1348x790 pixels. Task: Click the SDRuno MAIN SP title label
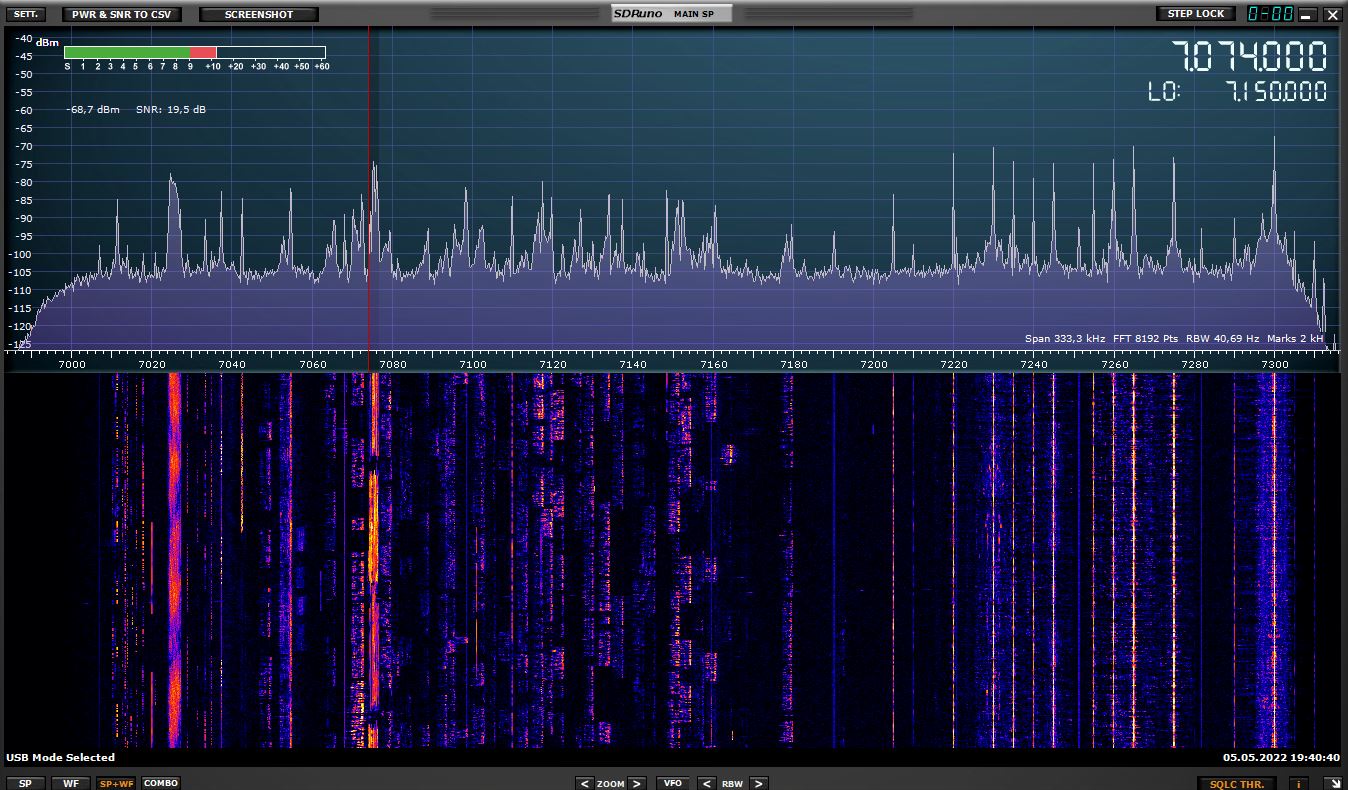pos(671,14)
